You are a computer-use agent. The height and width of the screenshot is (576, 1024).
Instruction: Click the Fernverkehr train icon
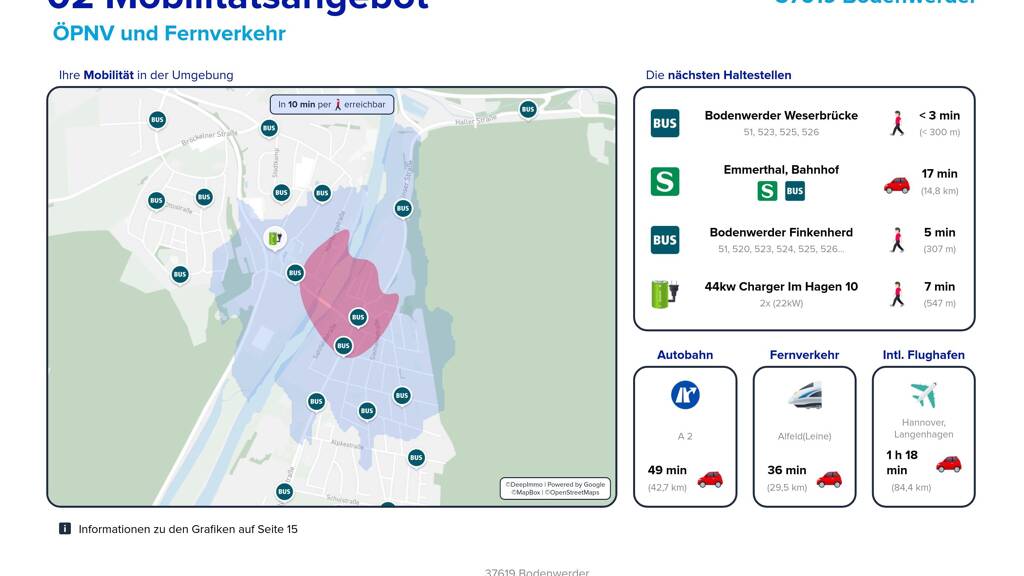804,396
